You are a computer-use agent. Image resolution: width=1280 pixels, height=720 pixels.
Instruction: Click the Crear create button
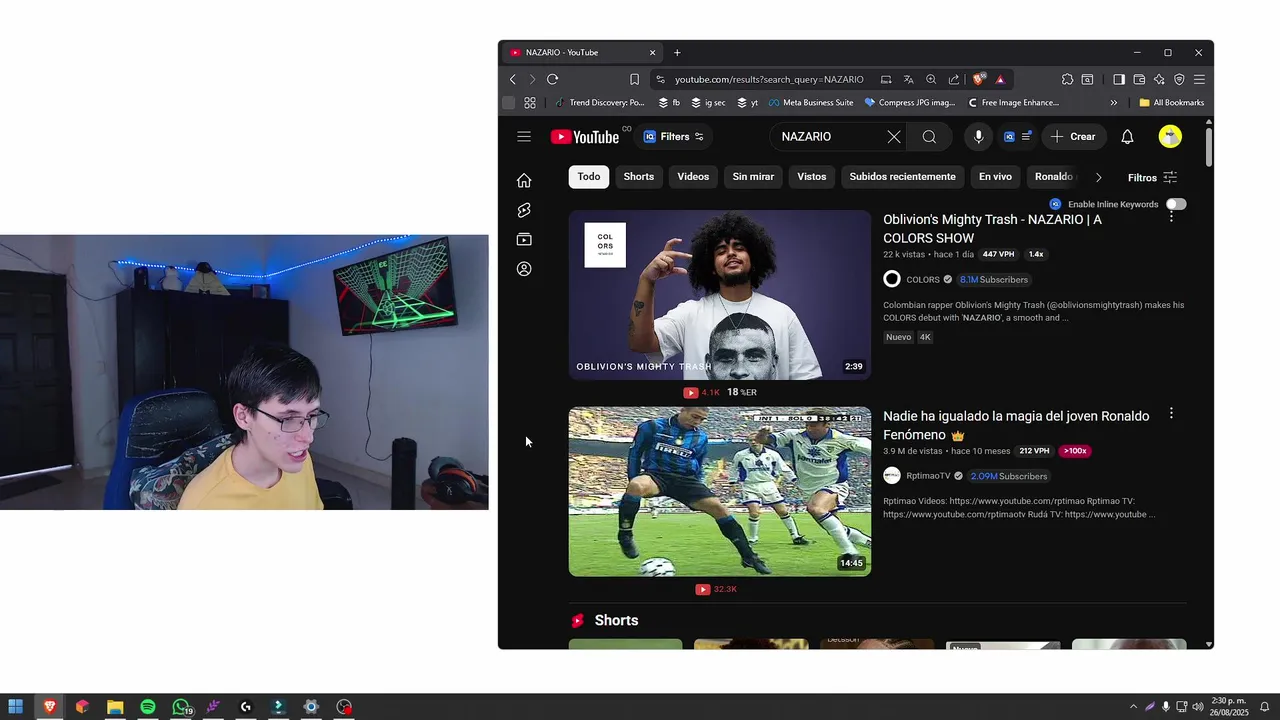click(1073, 137)
